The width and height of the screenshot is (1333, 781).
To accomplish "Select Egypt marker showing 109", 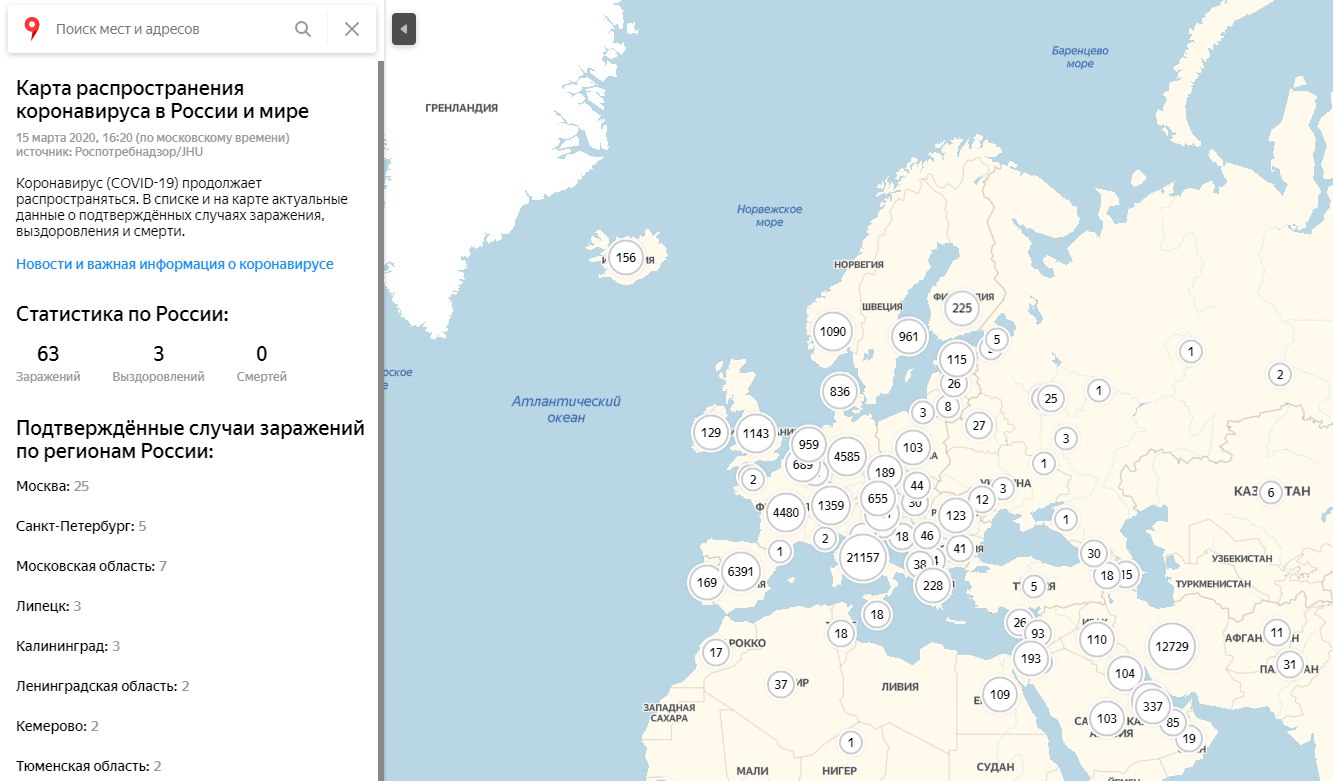I will point(999,694).
